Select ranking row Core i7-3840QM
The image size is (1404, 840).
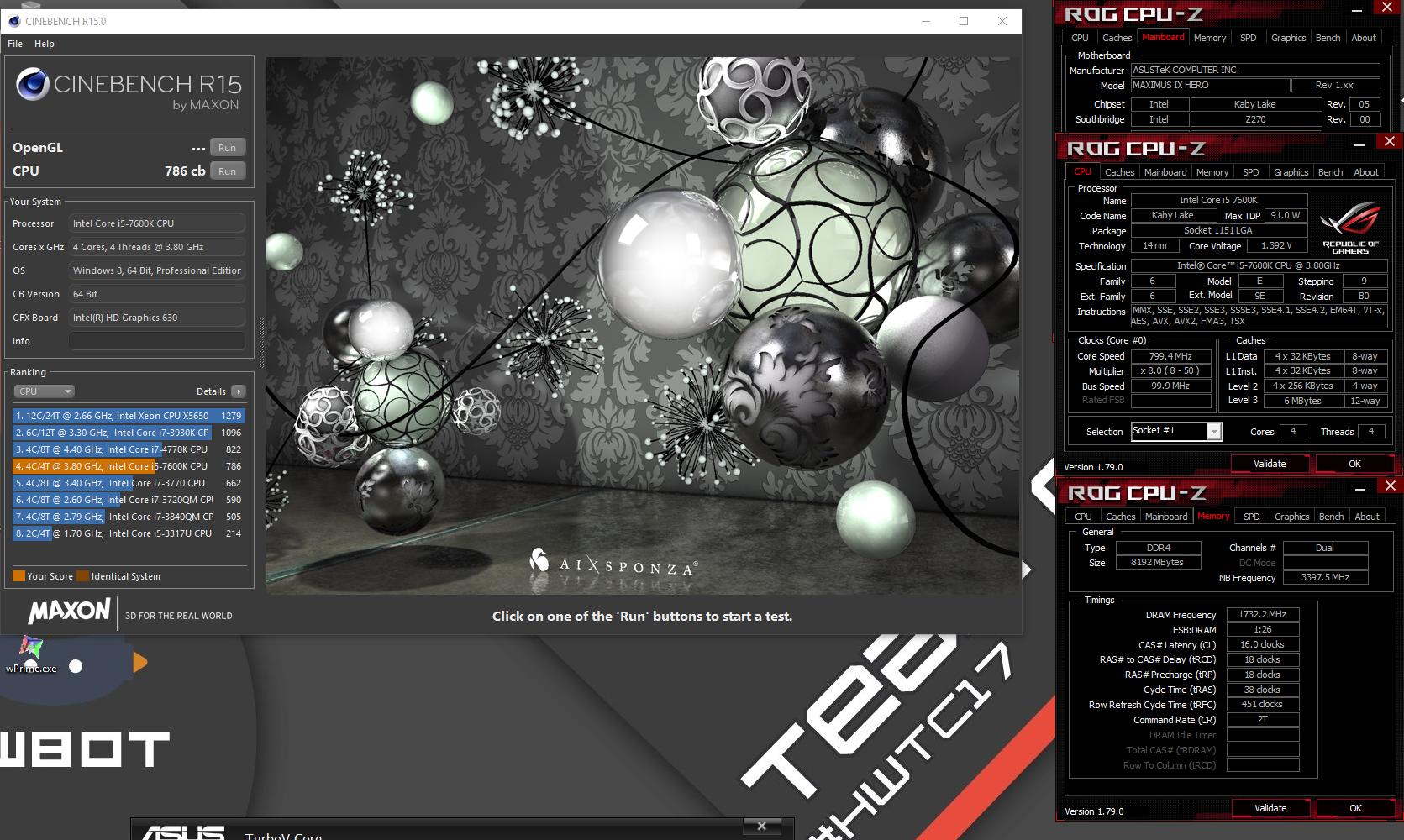pos(128,517)
